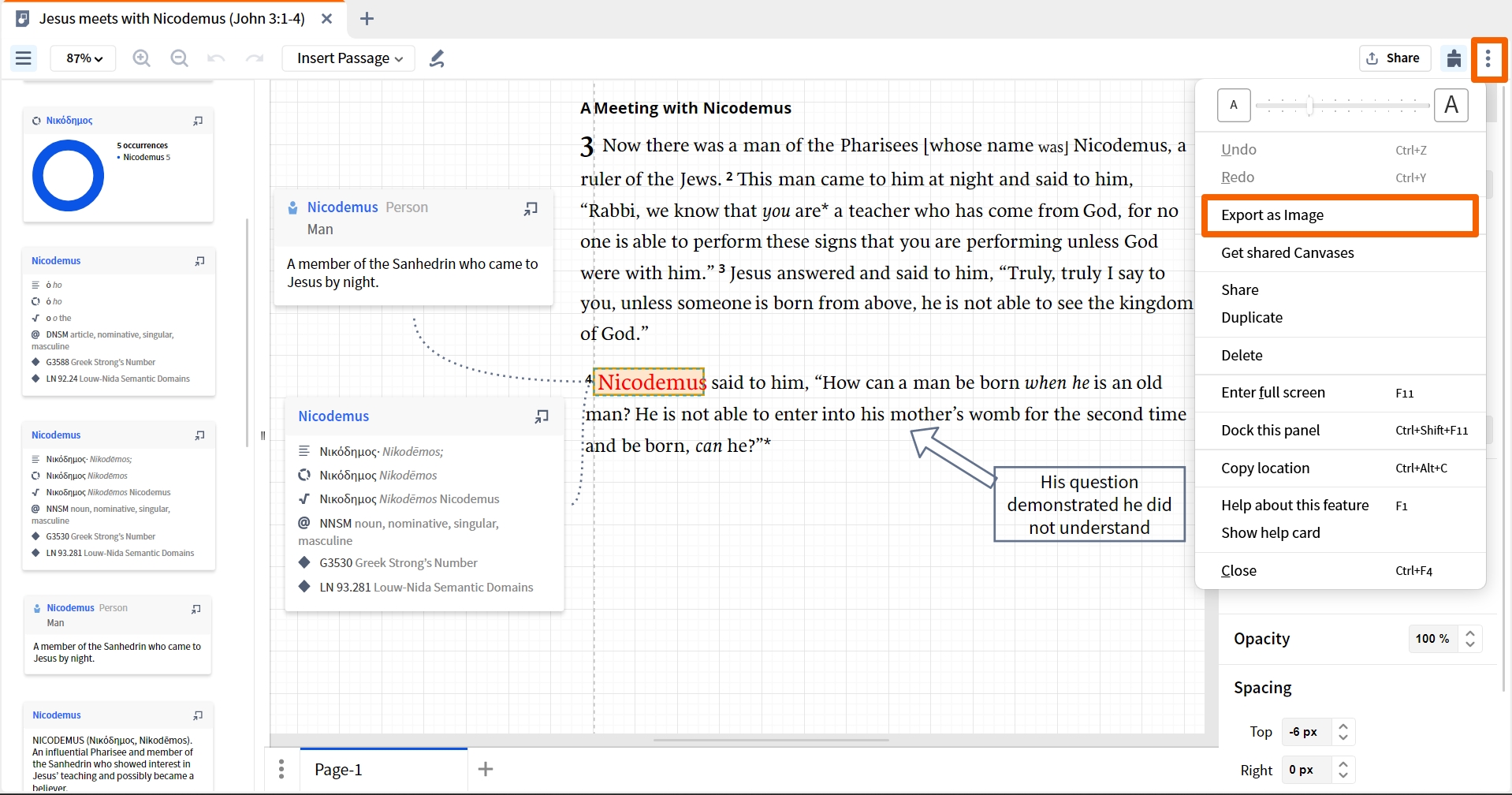This screenshot has height=795, width=1512.
Task: Click the donut chart on occurrences card
Action: tap(68, 175)
